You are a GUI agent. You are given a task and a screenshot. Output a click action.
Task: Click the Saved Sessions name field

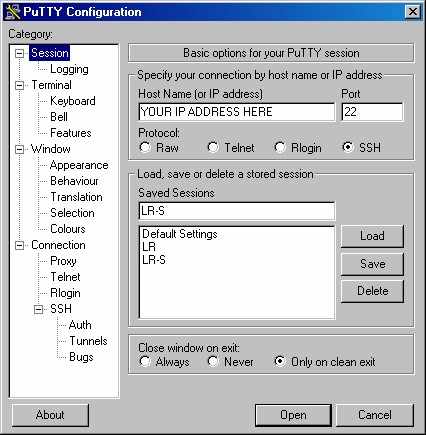coord(237,211)
